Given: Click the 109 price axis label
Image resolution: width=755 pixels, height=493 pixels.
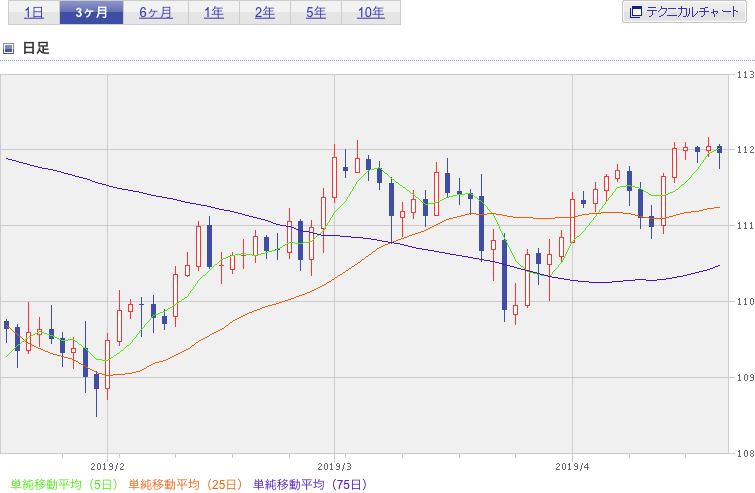Looking at the screenshot, I should point(745,377).
